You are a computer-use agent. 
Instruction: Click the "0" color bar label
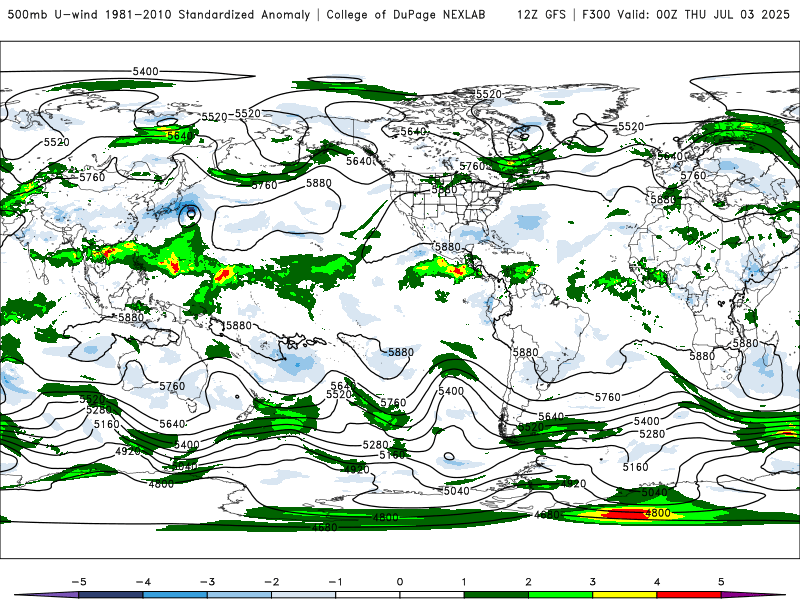click(400, 582)
